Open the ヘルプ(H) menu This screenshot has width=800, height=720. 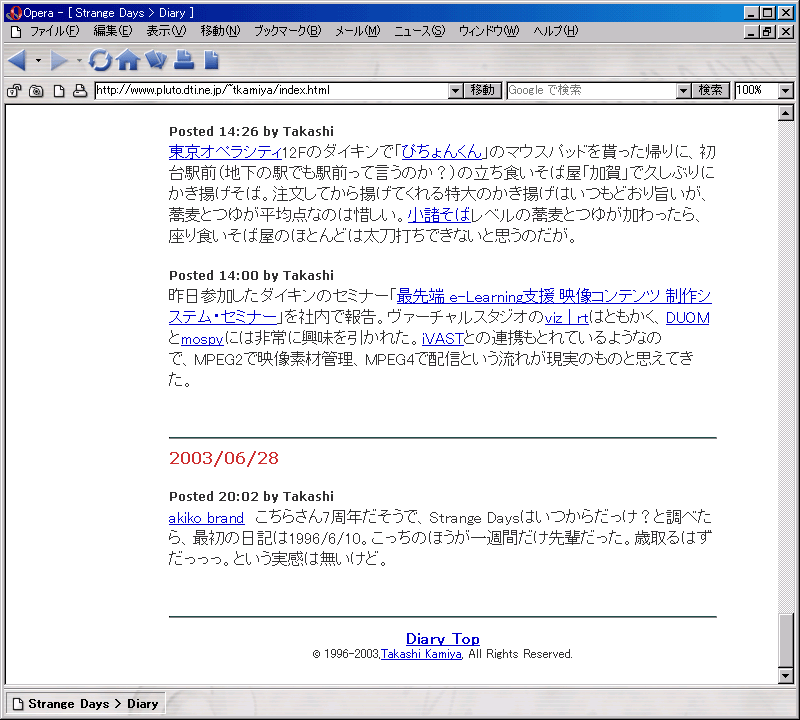(x=556, y=31)
